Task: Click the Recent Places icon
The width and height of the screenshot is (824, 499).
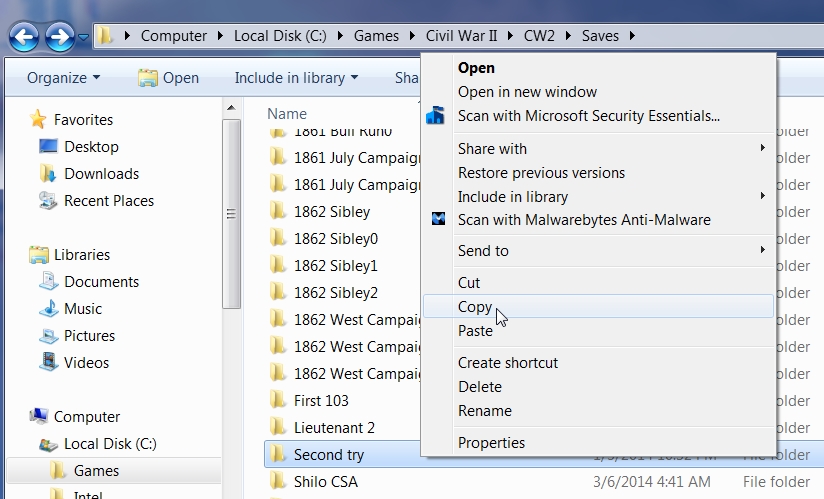Action: coord(48,201)
